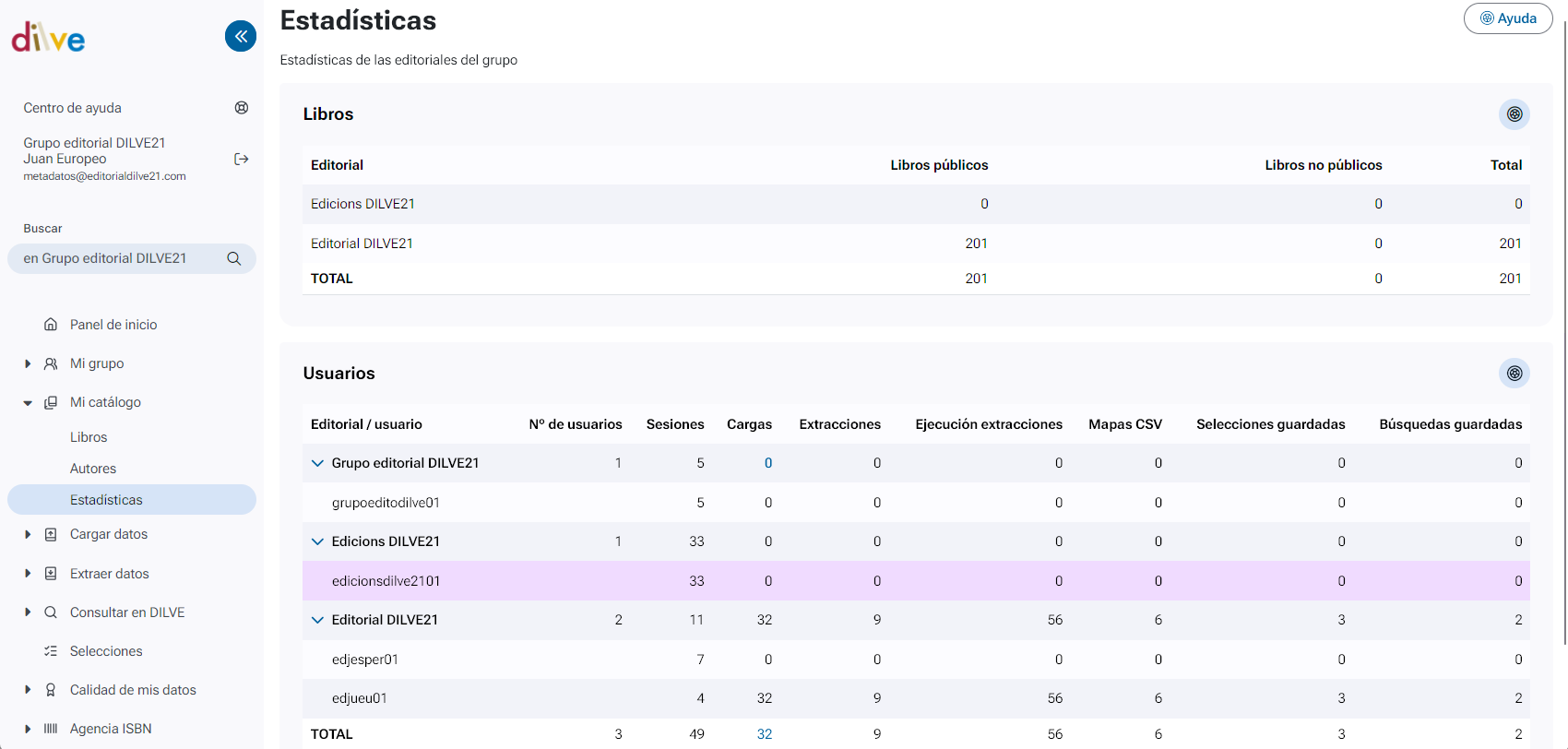The image size is (1568, 749).
Task: Click the logout icon beside Juan Europeo
Action: point(242,160)
